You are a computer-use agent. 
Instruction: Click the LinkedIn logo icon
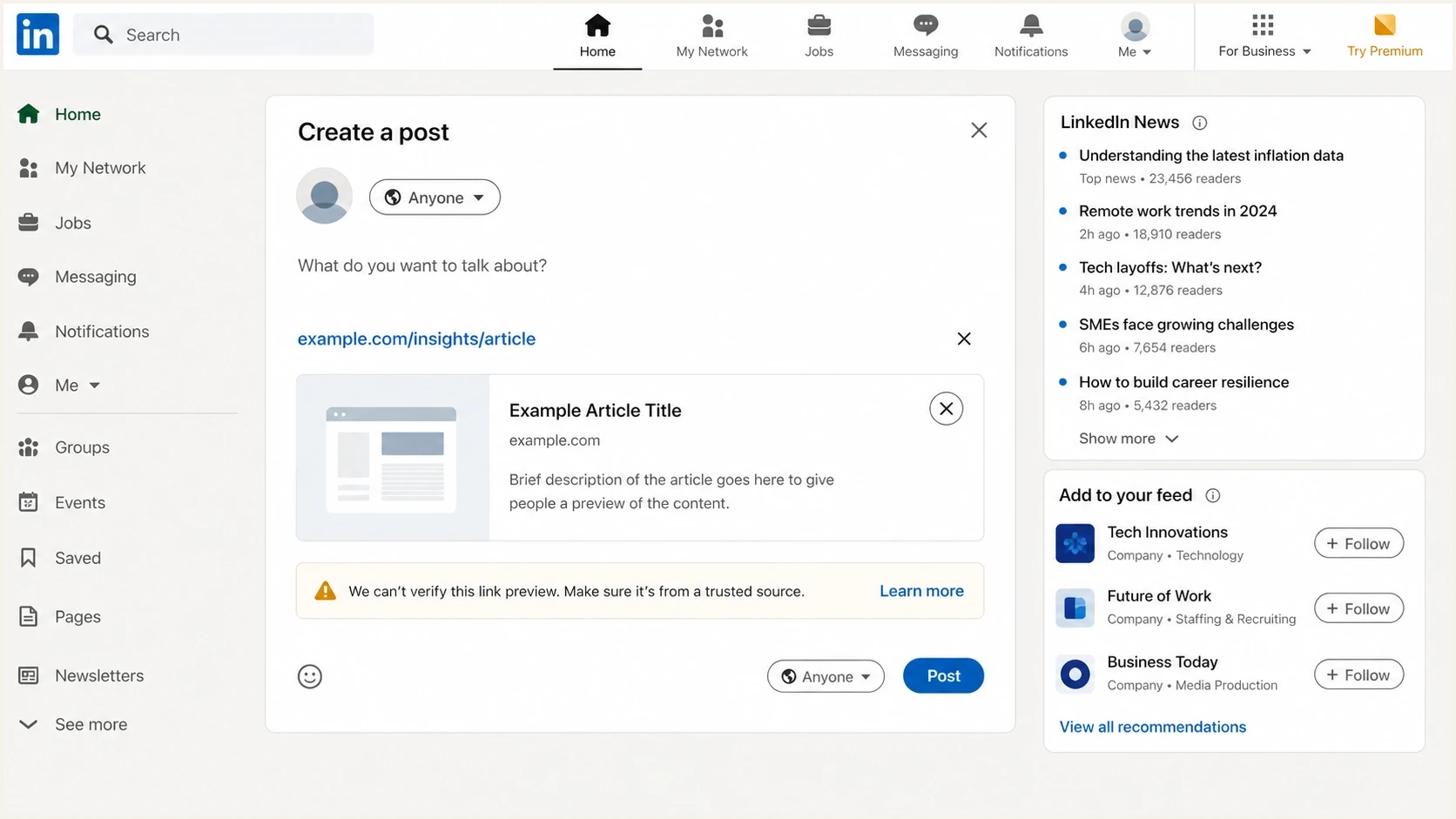[x=37, y=34]
